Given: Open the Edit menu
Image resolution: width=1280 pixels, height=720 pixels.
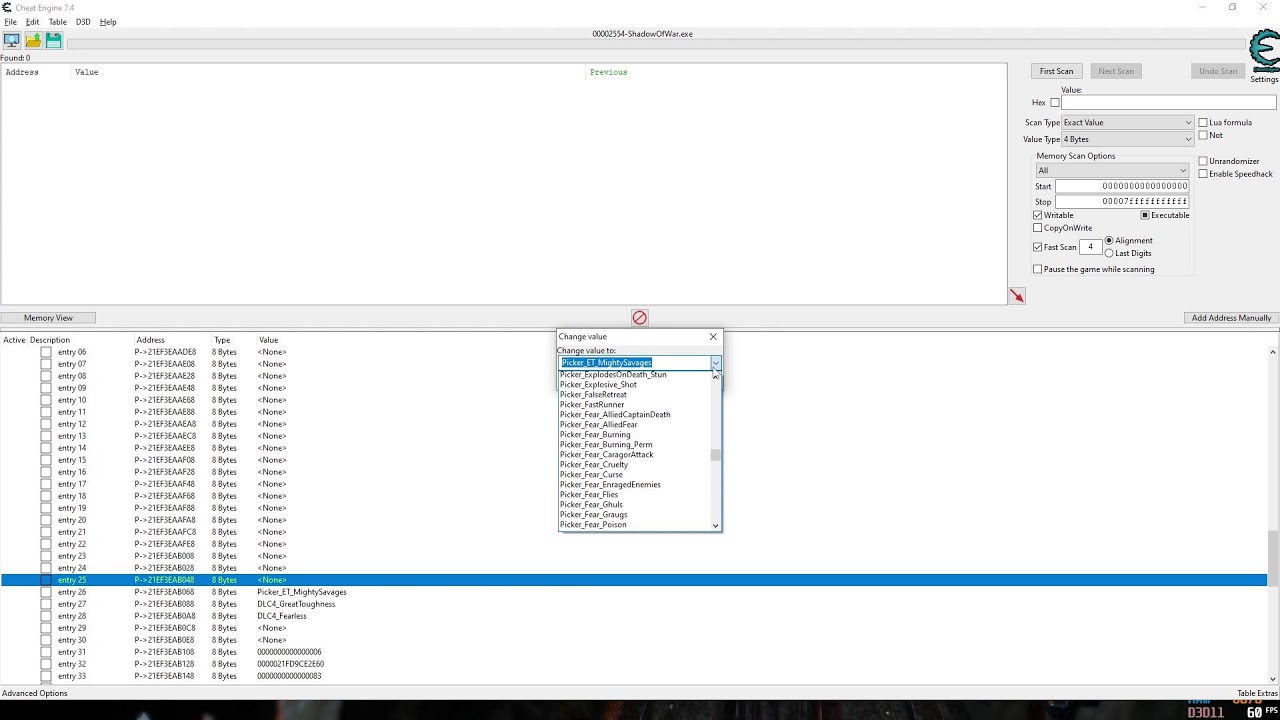Looking at the screenshot, I should [x=33, y=22].
